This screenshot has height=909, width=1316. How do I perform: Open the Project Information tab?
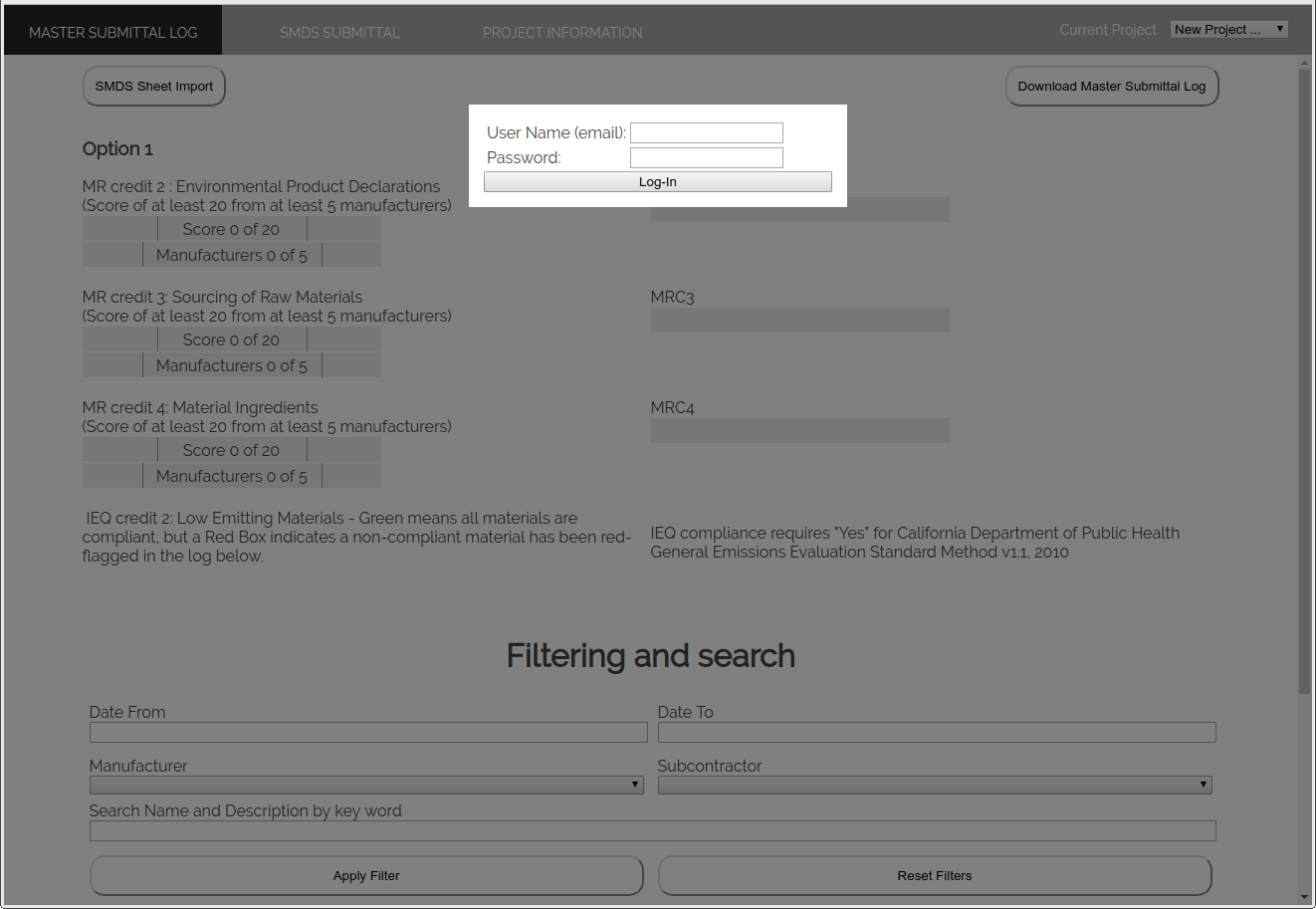(x=562, y=33)
